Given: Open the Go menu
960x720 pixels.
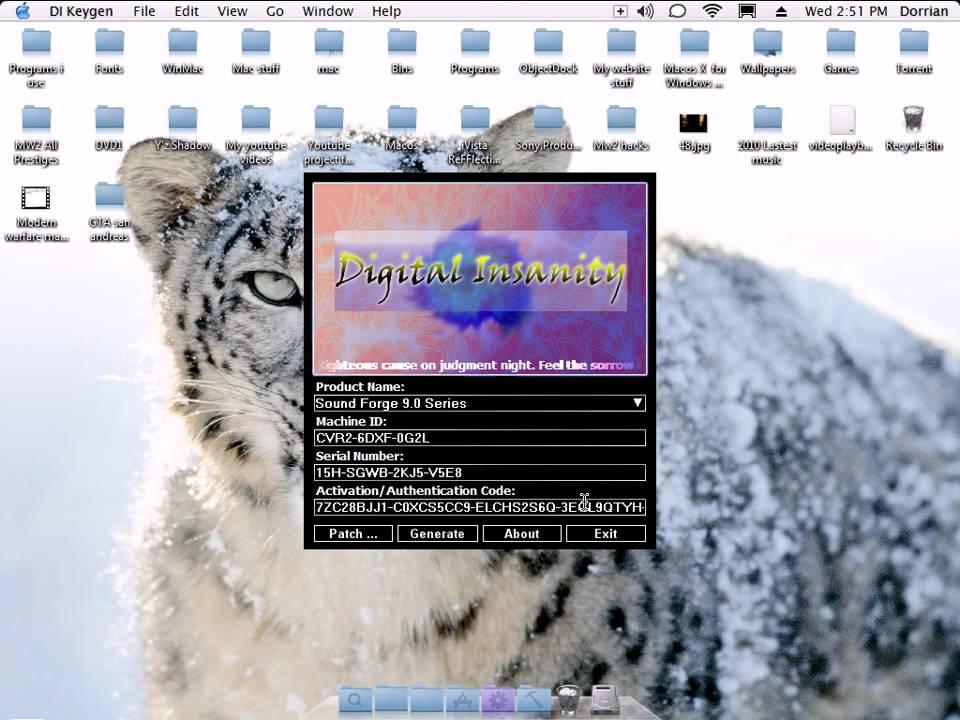Looking at the screenshot, I should click(x=275, y=11).
